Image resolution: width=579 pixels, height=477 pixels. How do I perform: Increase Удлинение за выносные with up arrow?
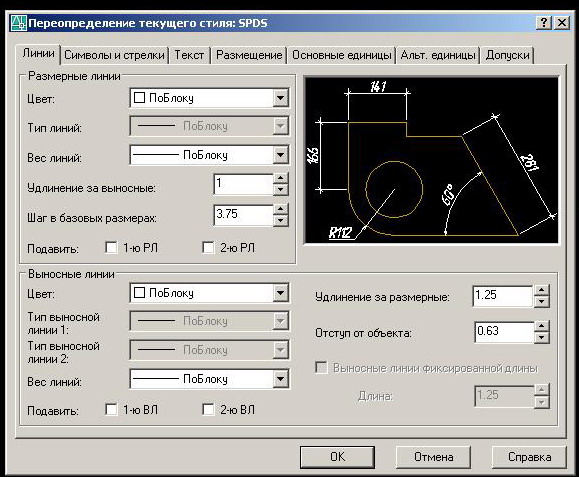pyautogui.click(x=281, y=179)
